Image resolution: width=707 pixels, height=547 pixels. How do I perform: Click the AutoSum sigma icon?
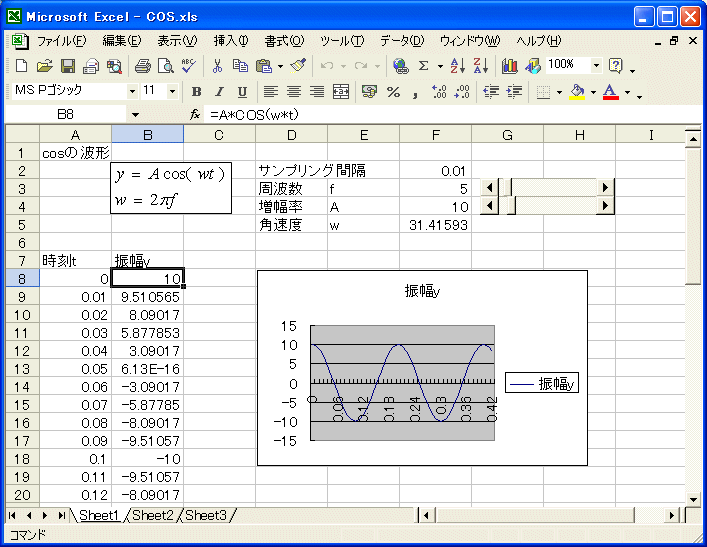pyautogui.click(x=423, y=66)
